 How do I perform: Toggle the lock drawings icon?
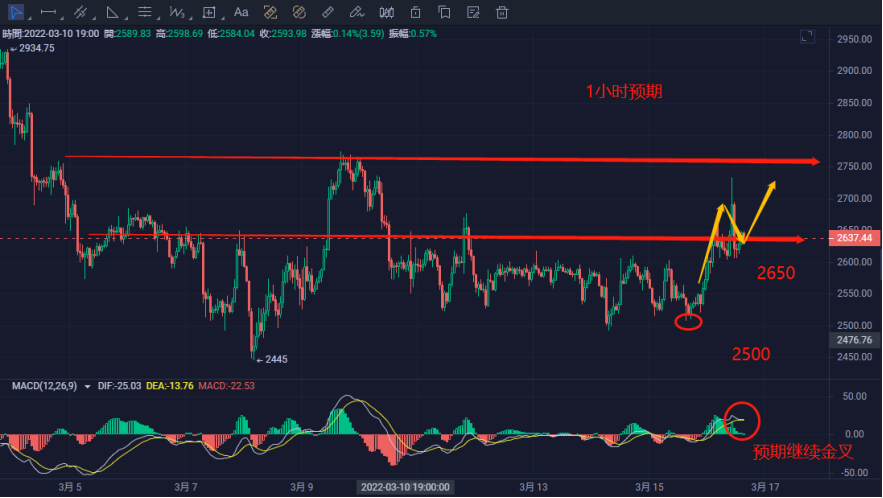click(415, 12)
